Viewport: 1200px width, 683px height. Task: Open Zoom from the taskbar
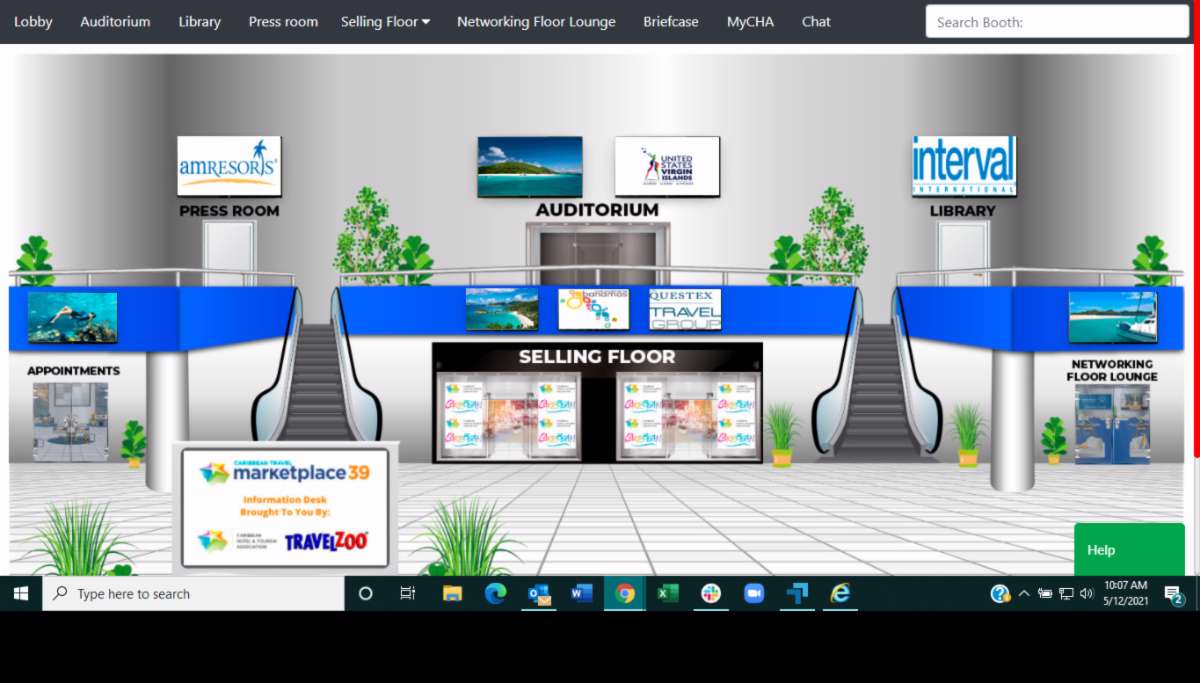coord(754,594)
